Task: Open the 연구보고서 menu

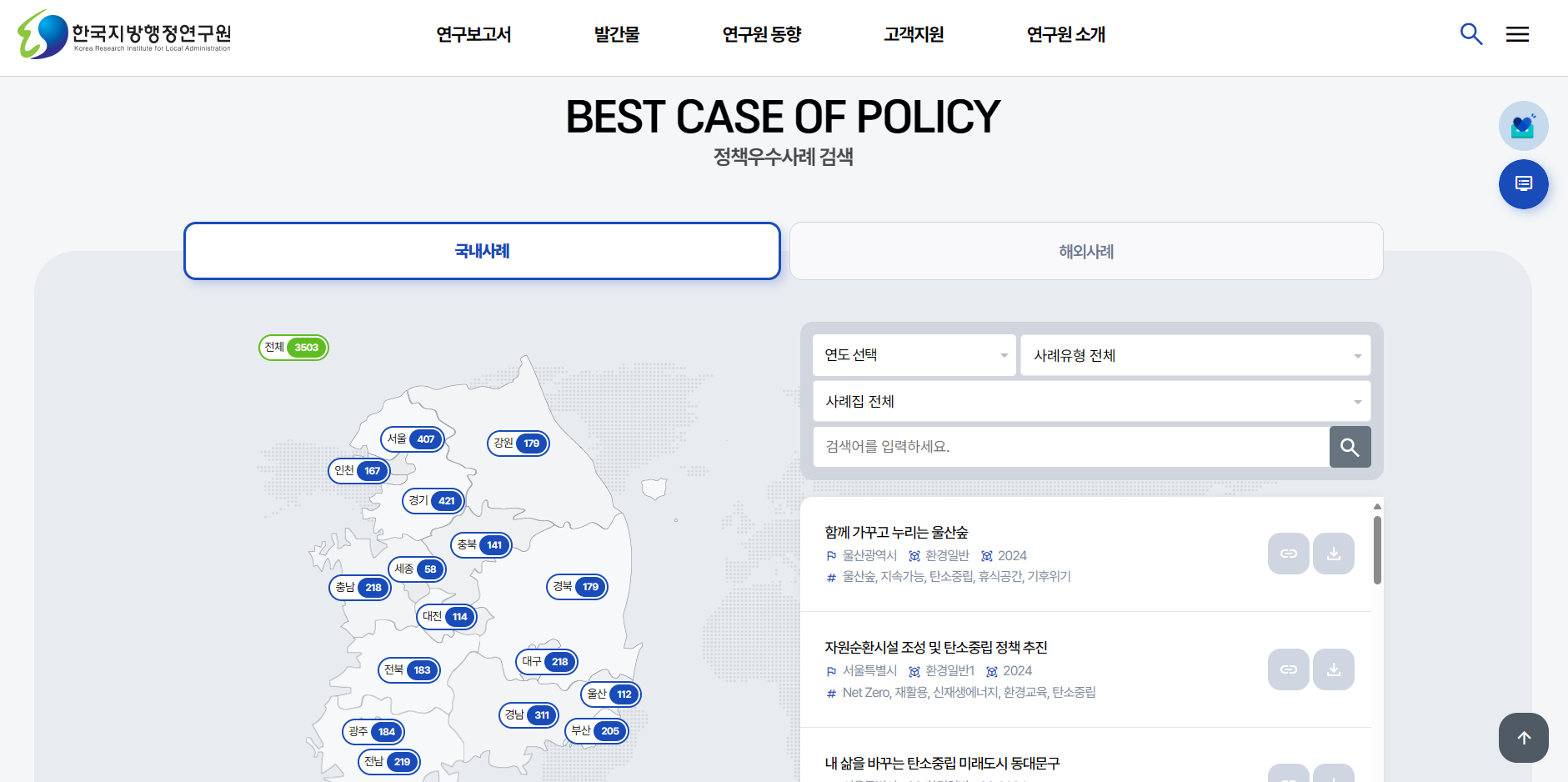Action: coord(473,34)
